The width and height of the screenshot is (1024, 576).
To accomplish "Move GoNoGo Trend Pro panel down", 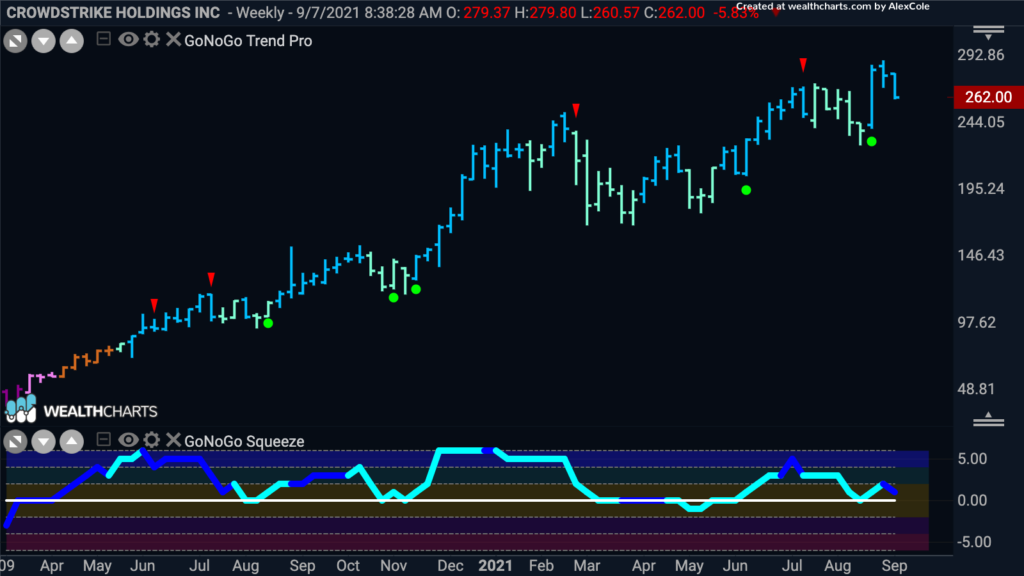I will coord(43,41).
